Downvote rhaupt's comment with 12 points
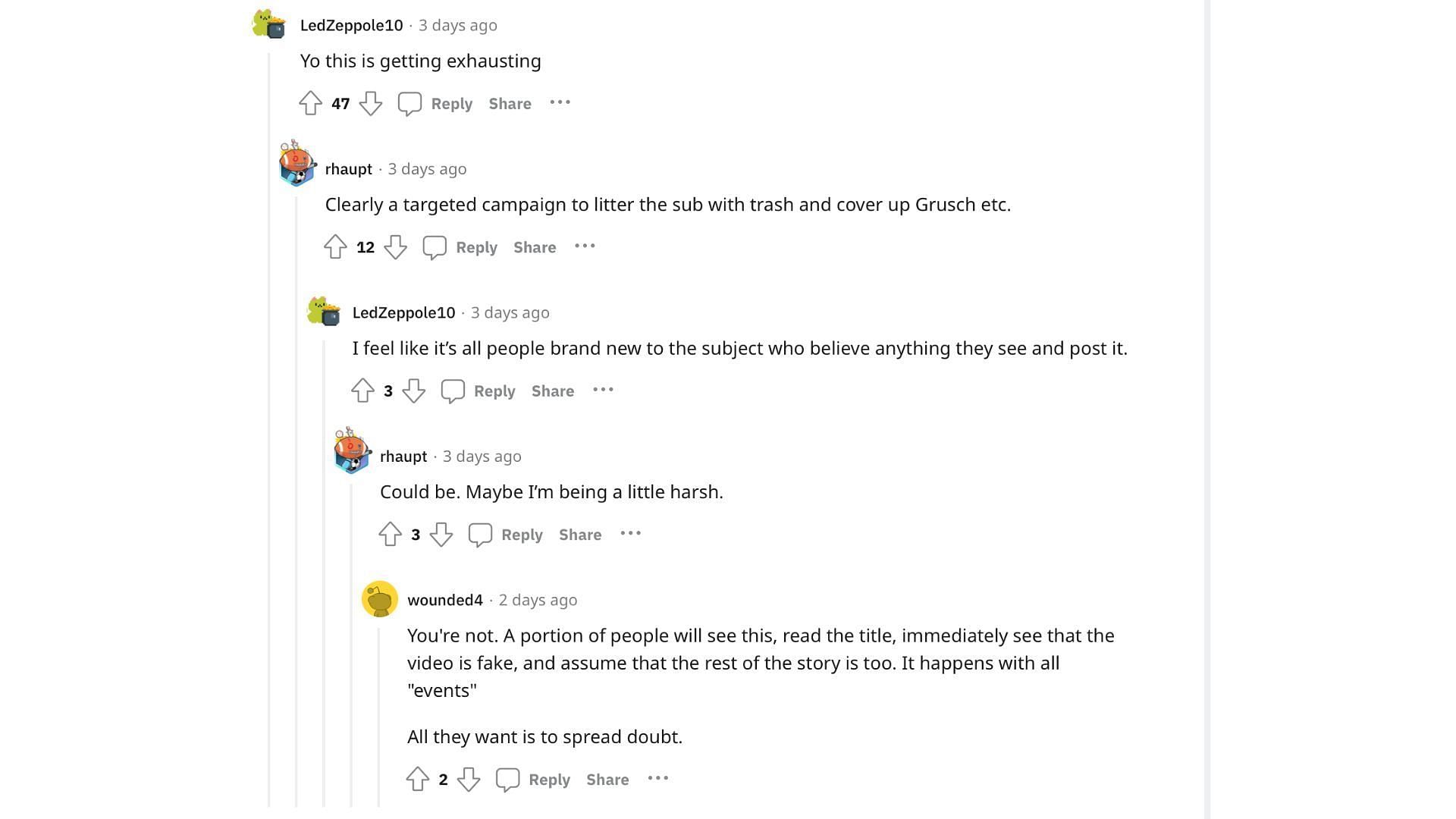1456x819 pixels. (395, 246)
